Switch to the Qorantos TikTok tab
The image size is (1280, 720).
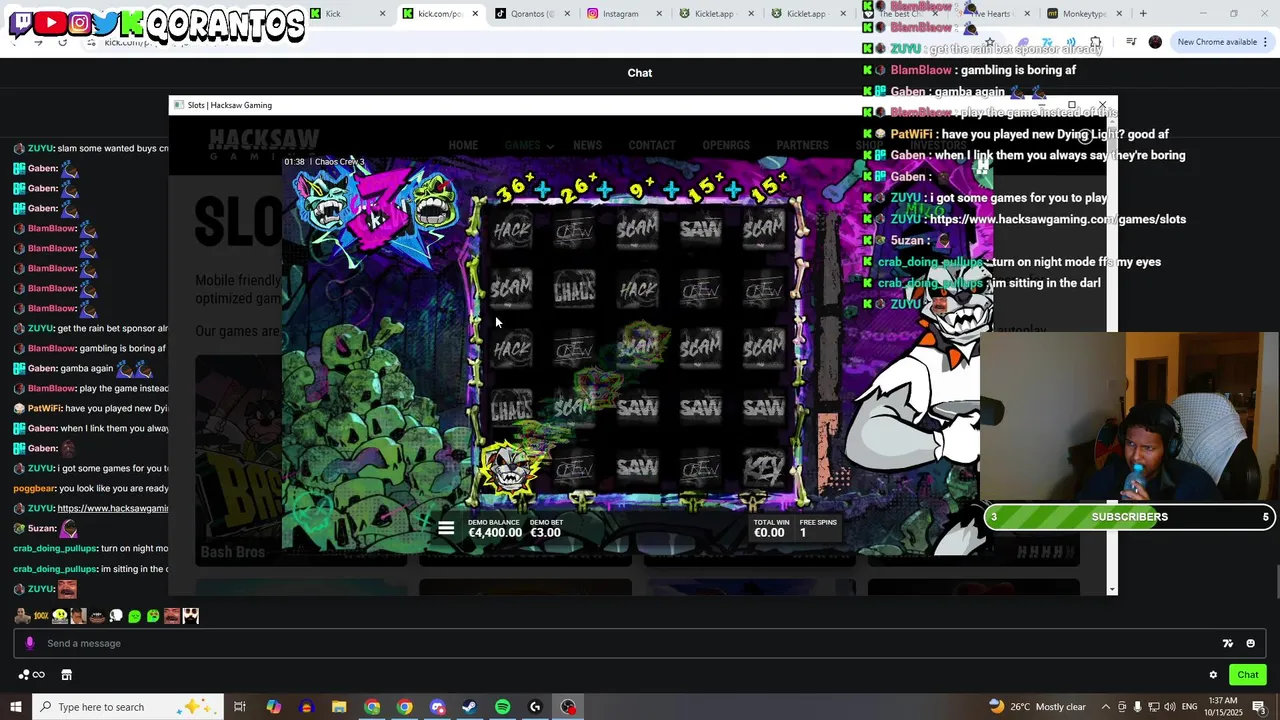click(x=533, y=14)
